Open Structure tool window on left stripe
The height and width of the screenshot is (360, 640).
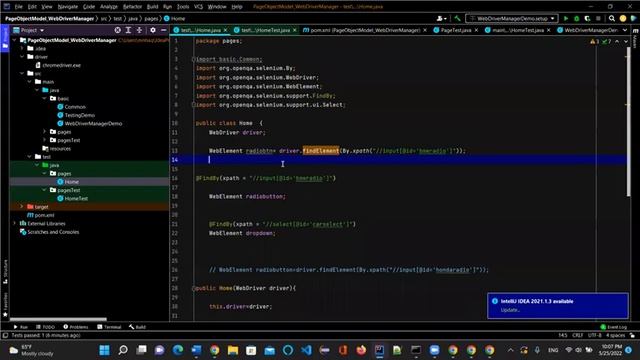coord(5,271)
